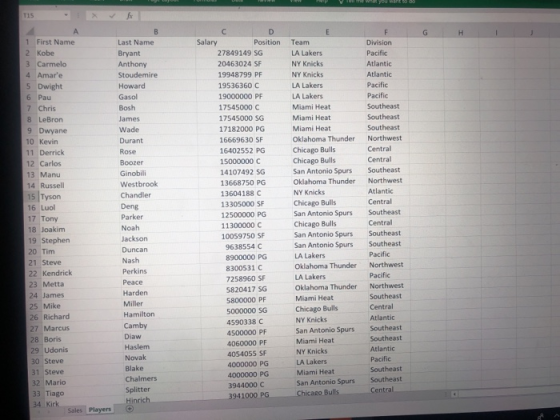Screen dimensions: 560x420
Task: Click the formula bar Enter checkmark icon
Action: tap(112, 16)
